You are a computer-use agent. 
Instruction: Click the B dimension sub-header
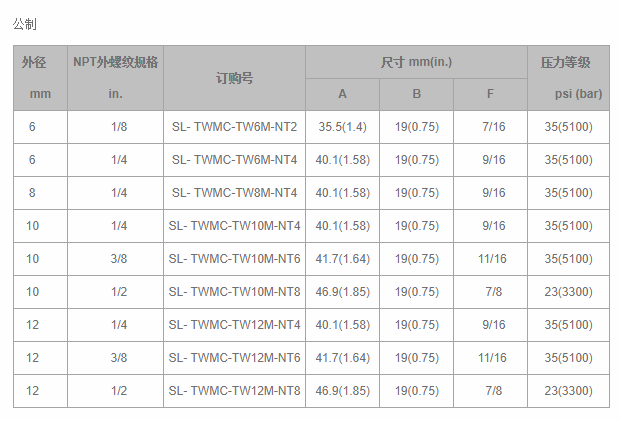point(416,94)
